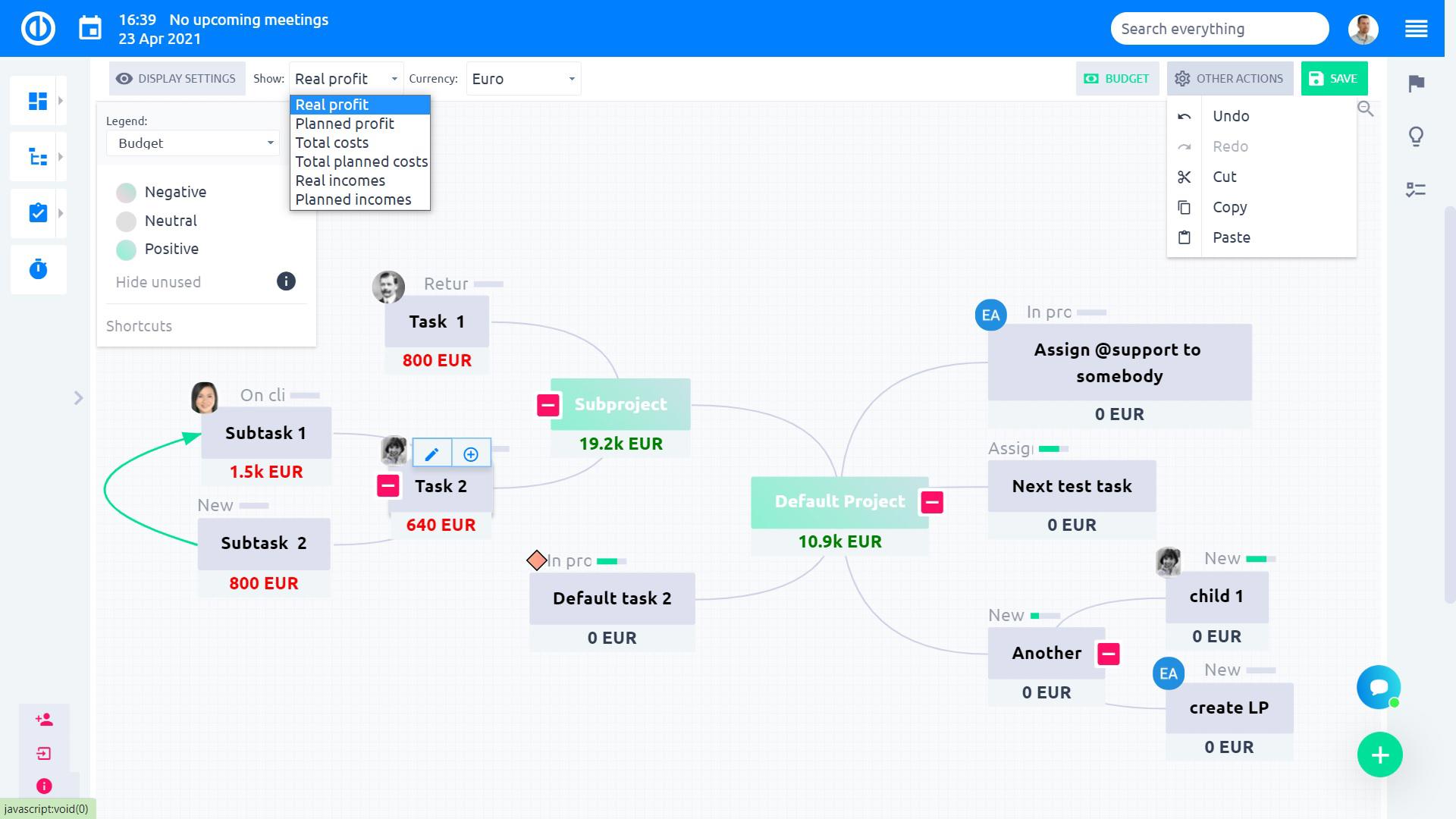Choose Undo from Other Actions menu

point(1230,116)
